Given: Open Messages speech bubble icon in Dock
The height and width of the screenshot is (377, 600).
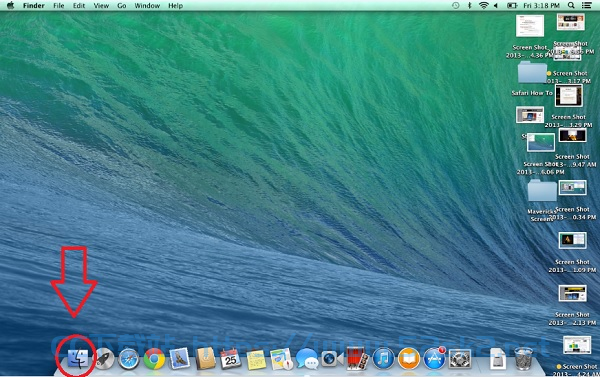Looking at the screenshot, I should (307, 359).
